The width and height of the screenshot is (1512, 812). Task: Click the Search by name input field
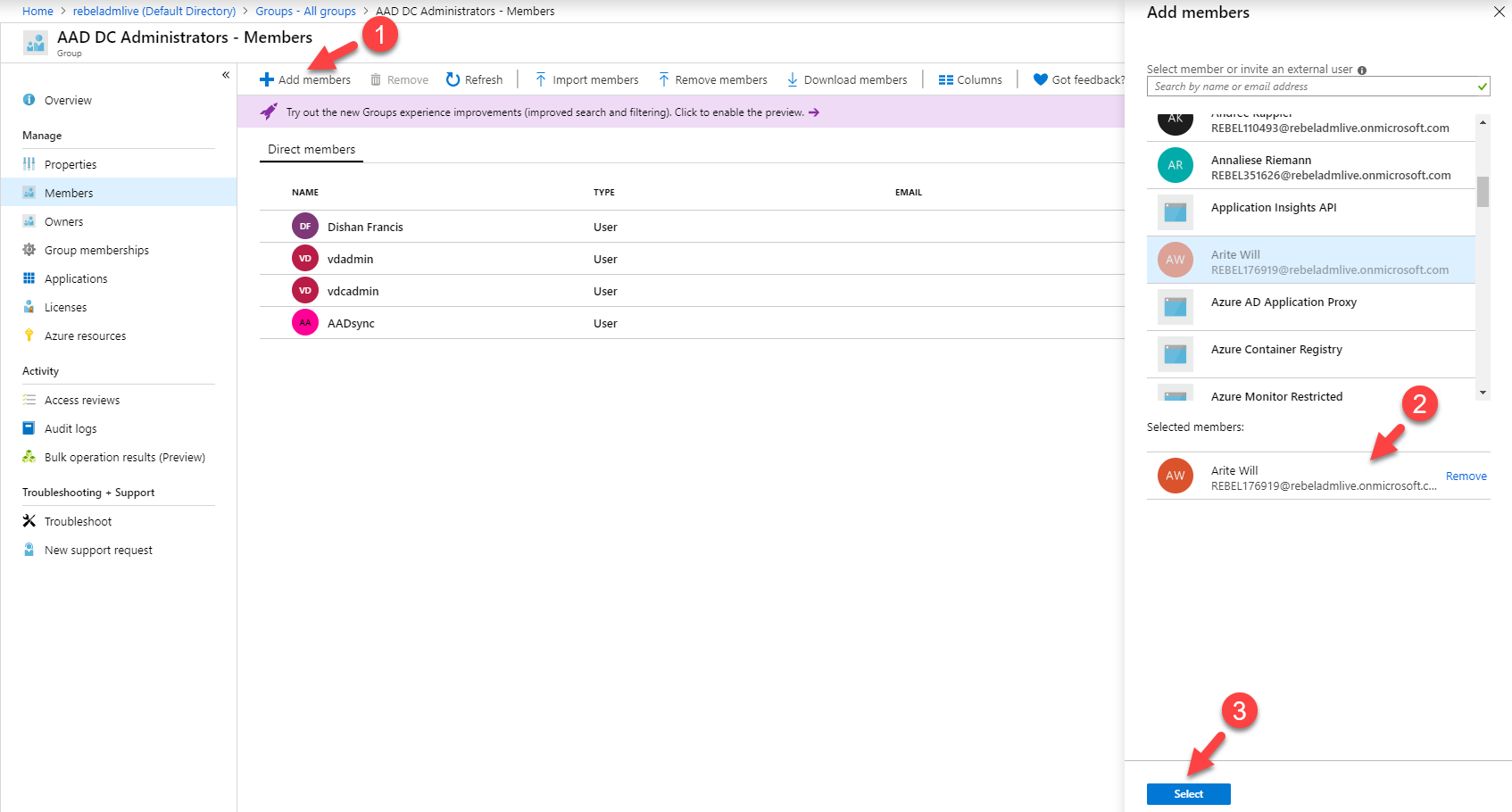coord(1318,87)
